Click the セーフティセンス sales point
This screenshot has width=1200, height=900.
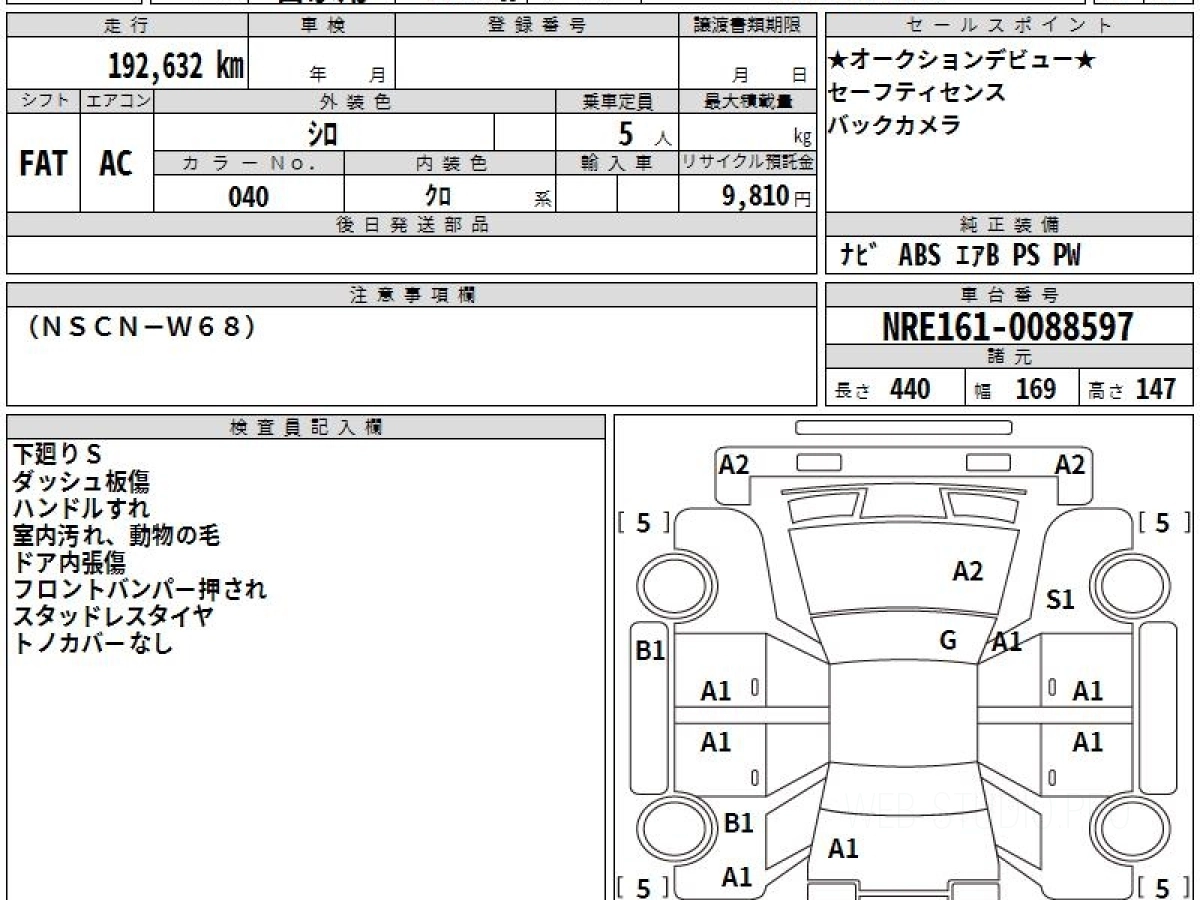click(x=916, y=93)
